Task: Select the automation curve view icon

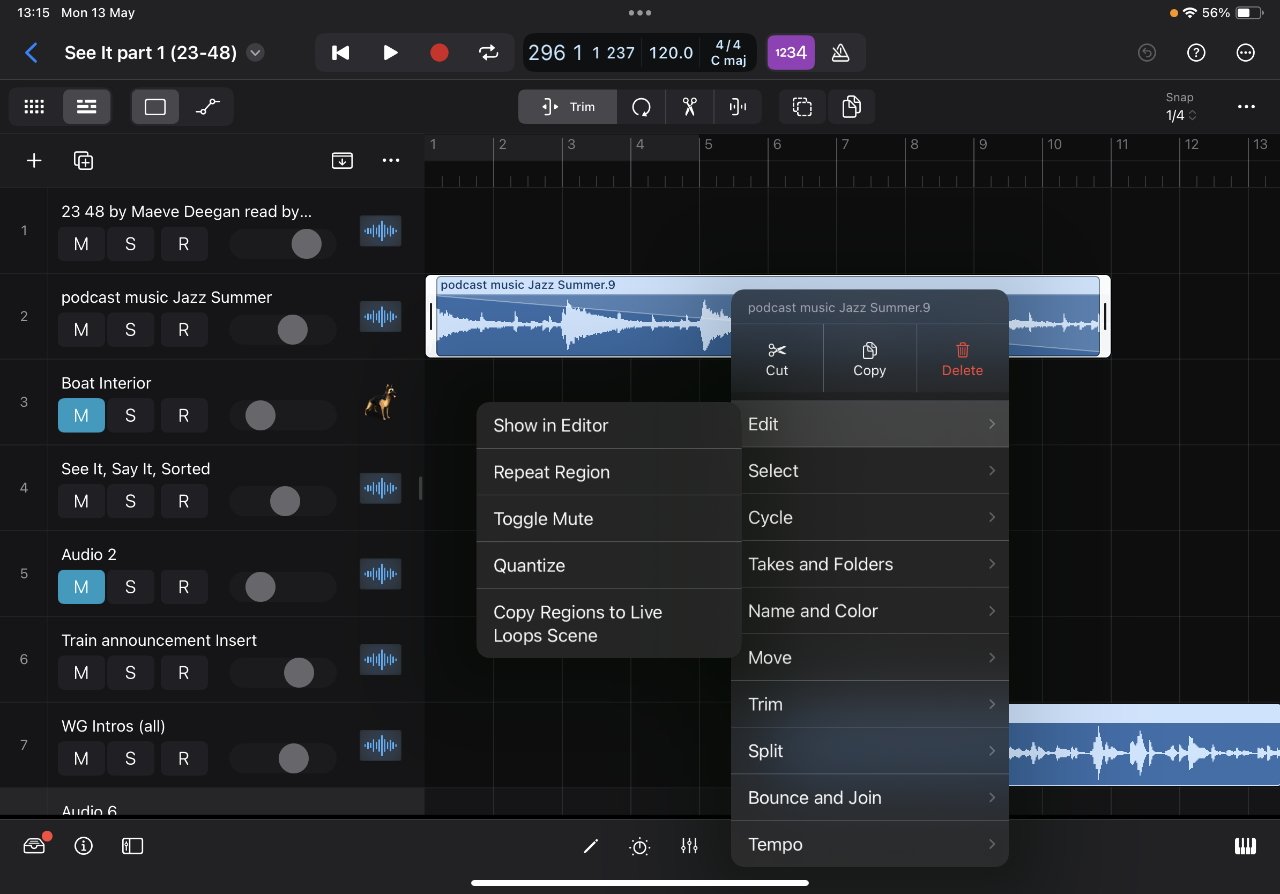Action: point(208,106)
